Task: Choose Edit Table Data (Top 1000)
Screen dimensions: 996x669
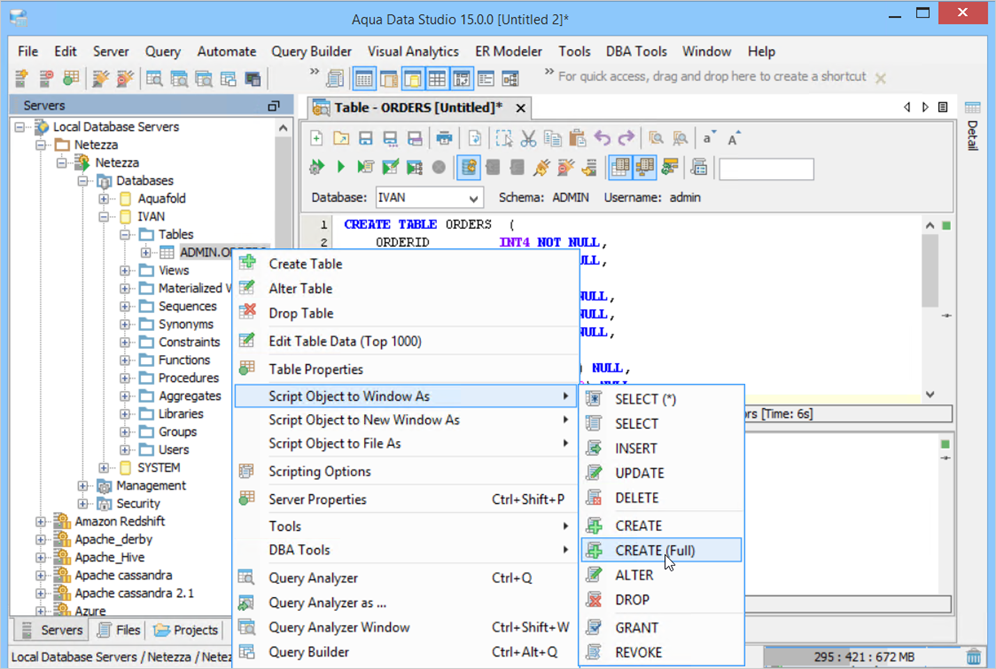Action: click(x=405, y=341)
